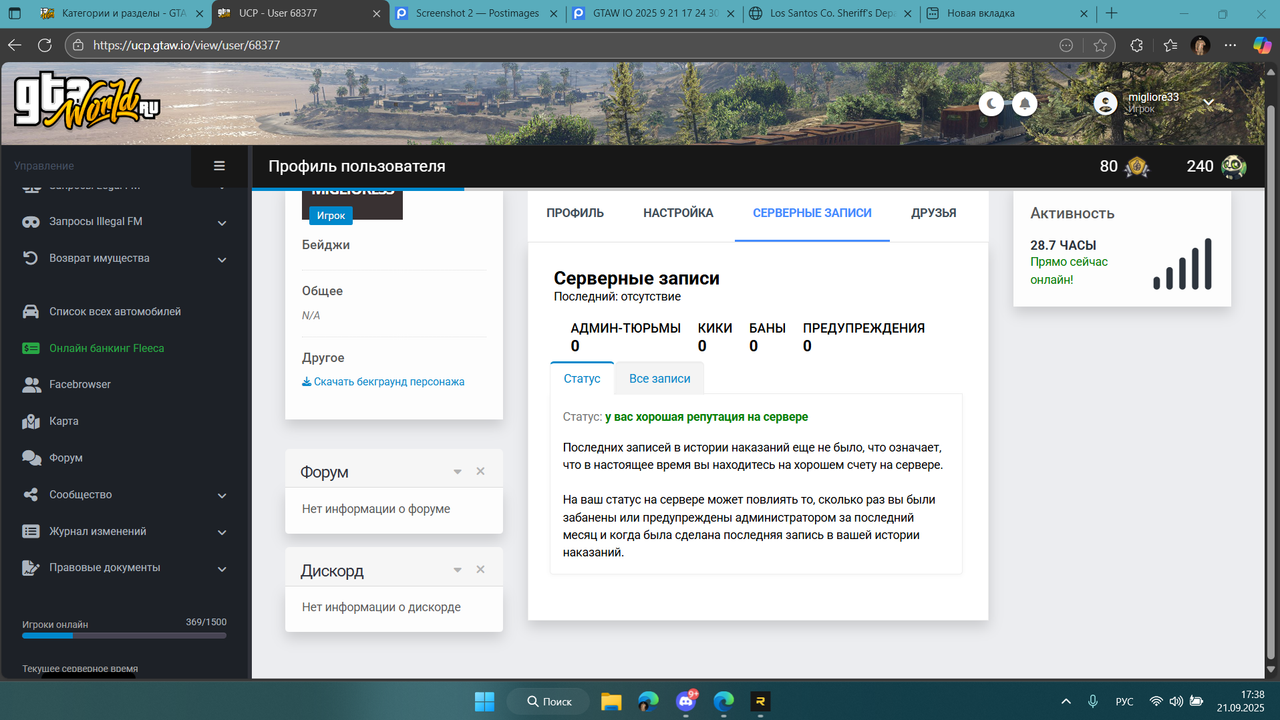Expand the Возврат имущества chevron
This screenshot has height=720, width=1280.
[x=222, y=259]
